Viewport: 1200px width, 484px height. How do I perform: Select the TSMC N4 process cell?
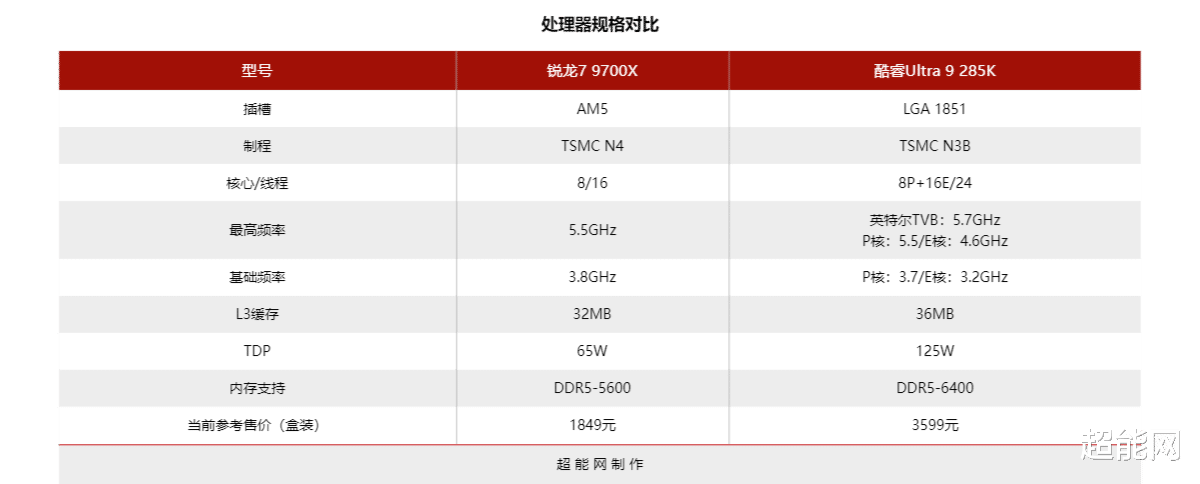592,146
